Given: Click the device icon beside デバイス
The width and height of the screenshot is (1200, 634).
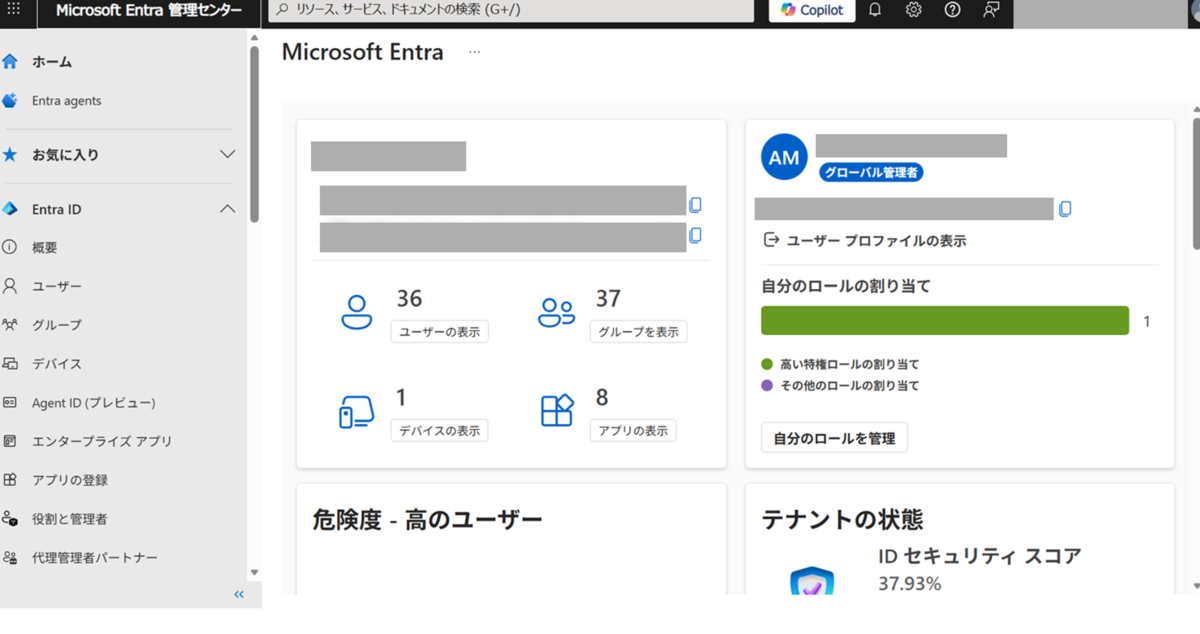Looking at the screenshot, I should (10, 364).
